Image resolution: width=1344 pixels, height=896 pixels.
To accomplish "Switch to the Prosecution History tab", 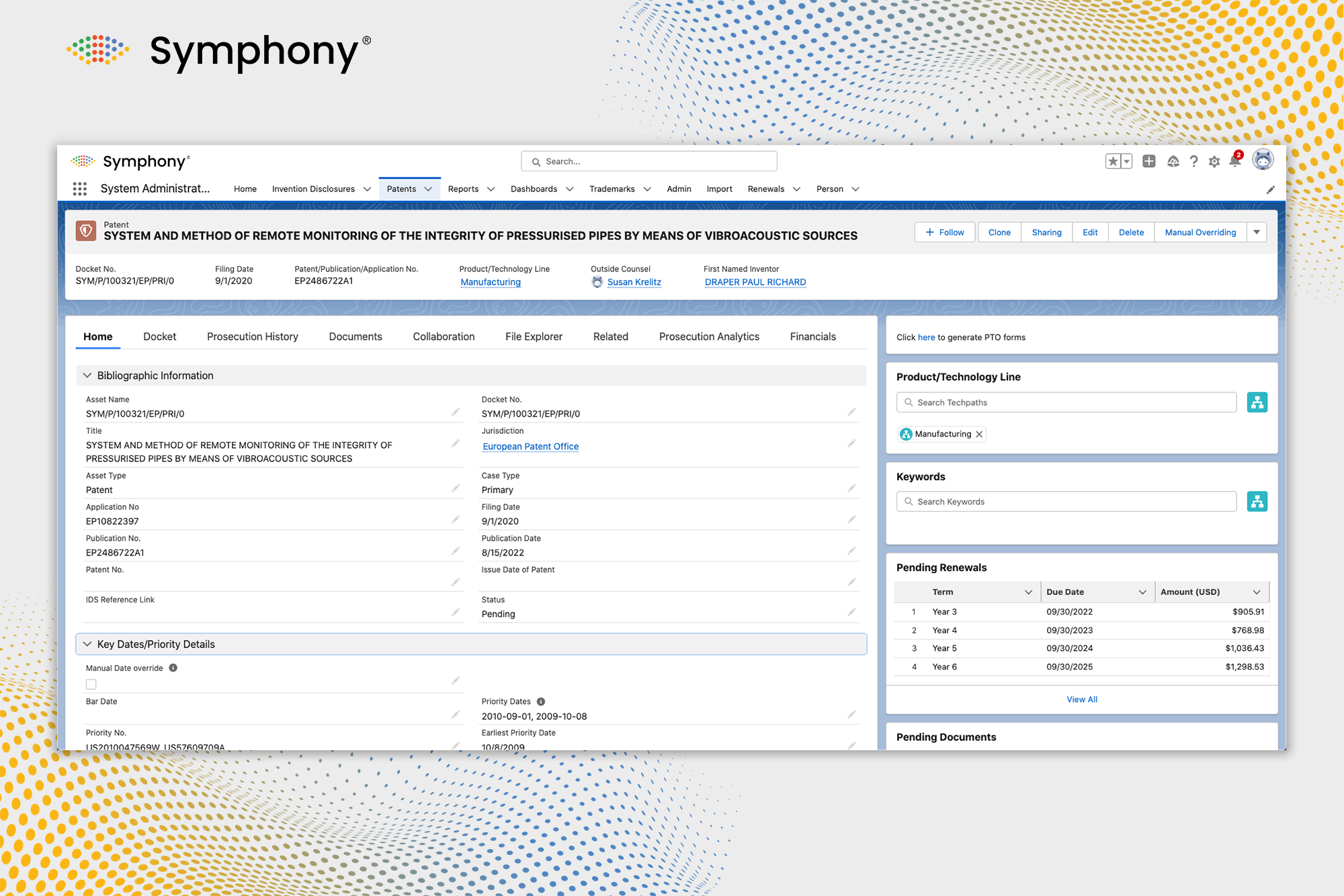I will click(252, 337).
